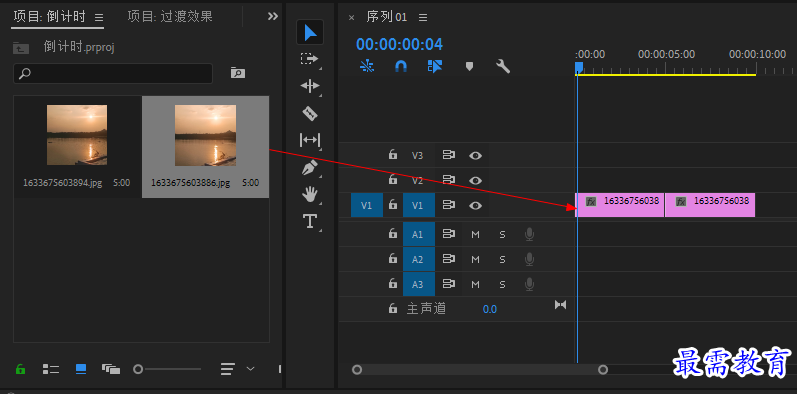
Task: Select the Hand tool
Action: point(310,194)
